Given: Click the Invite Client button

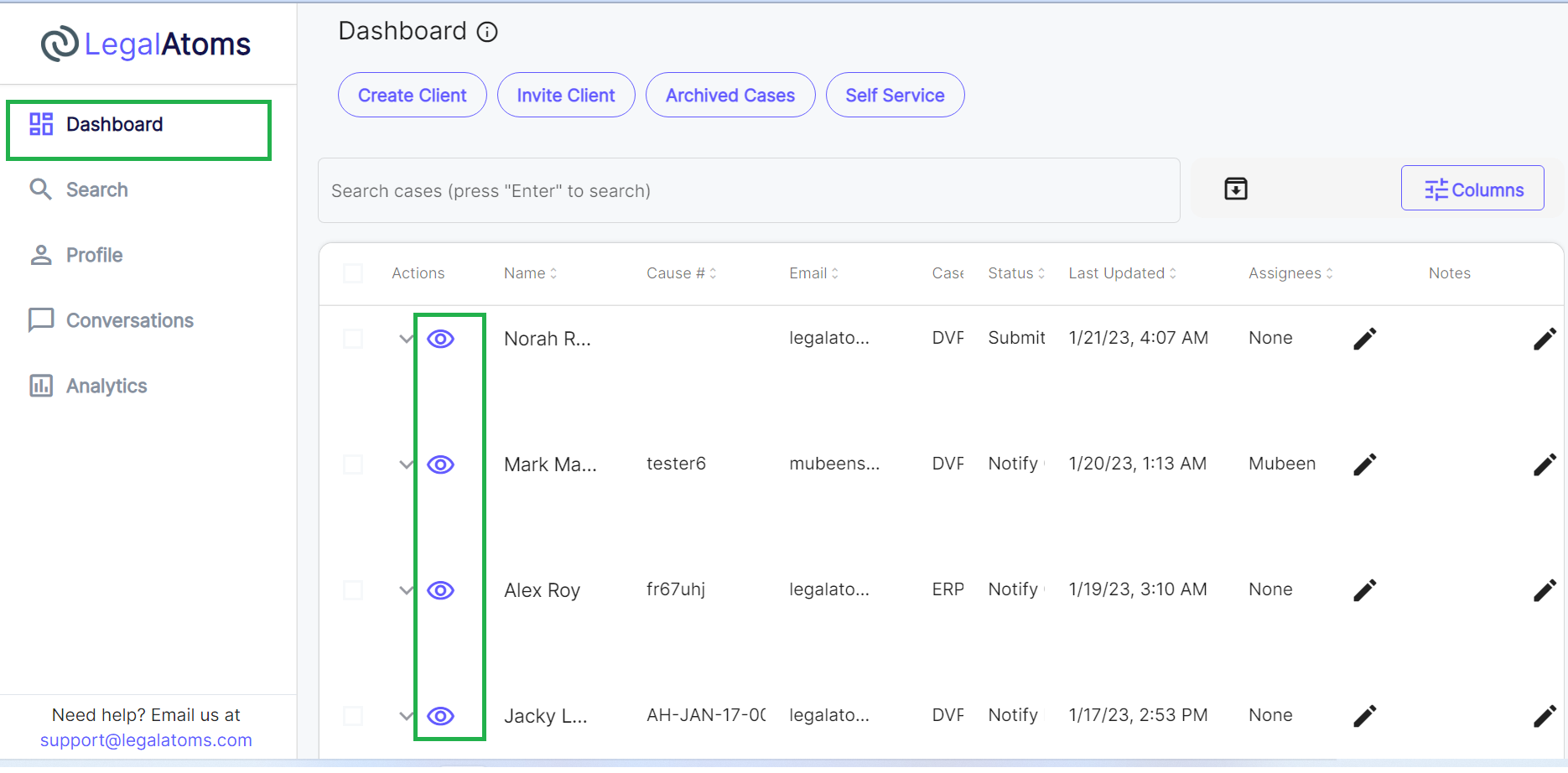Looking at the screenshot, I should 566,95.
